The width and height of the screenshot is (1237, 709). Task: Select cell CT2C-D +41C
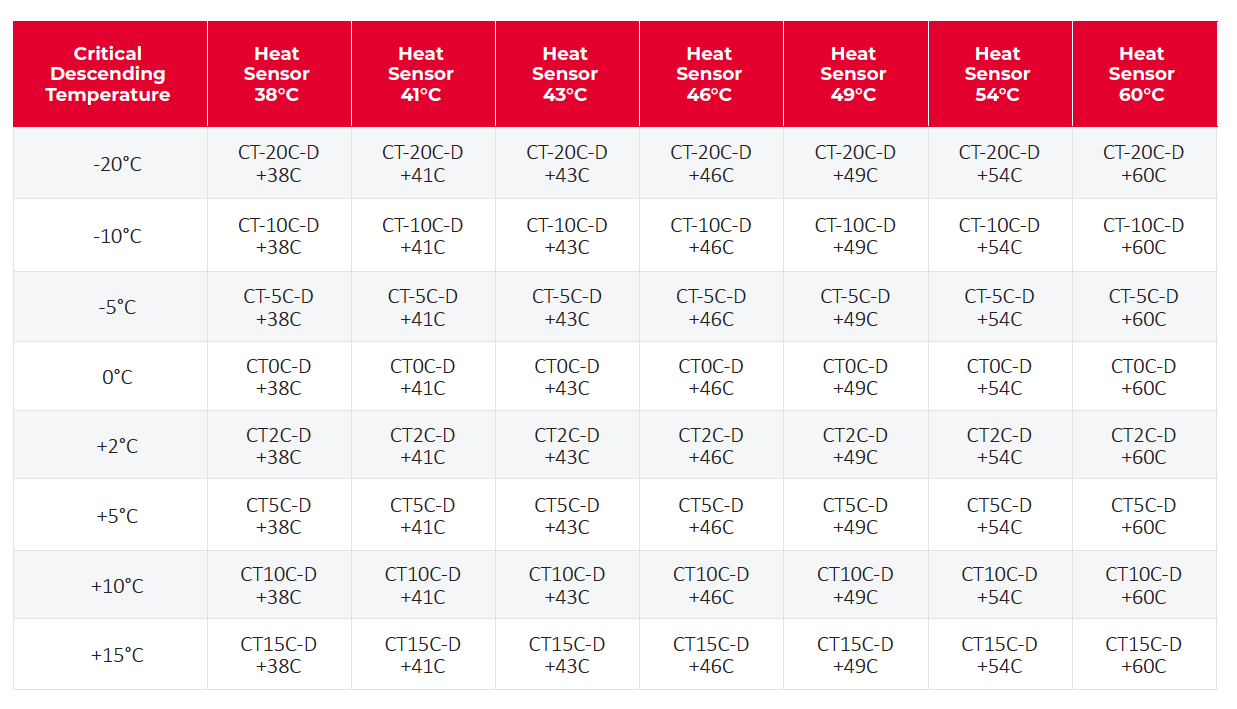(x=423, y=446)
